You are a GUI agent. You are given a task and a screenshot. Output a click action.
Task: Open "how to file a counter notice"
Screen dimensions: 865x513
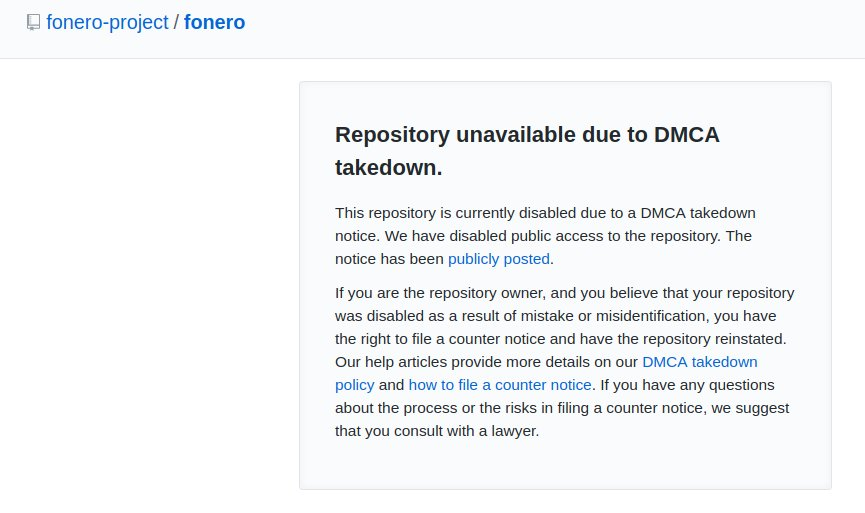point(500,385)
